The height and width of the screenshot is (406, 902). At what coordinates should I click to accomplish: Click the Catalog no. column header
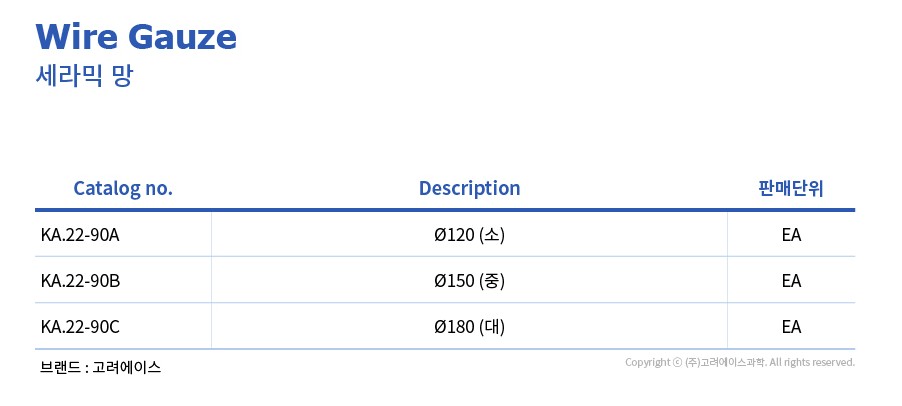point(123,188)
